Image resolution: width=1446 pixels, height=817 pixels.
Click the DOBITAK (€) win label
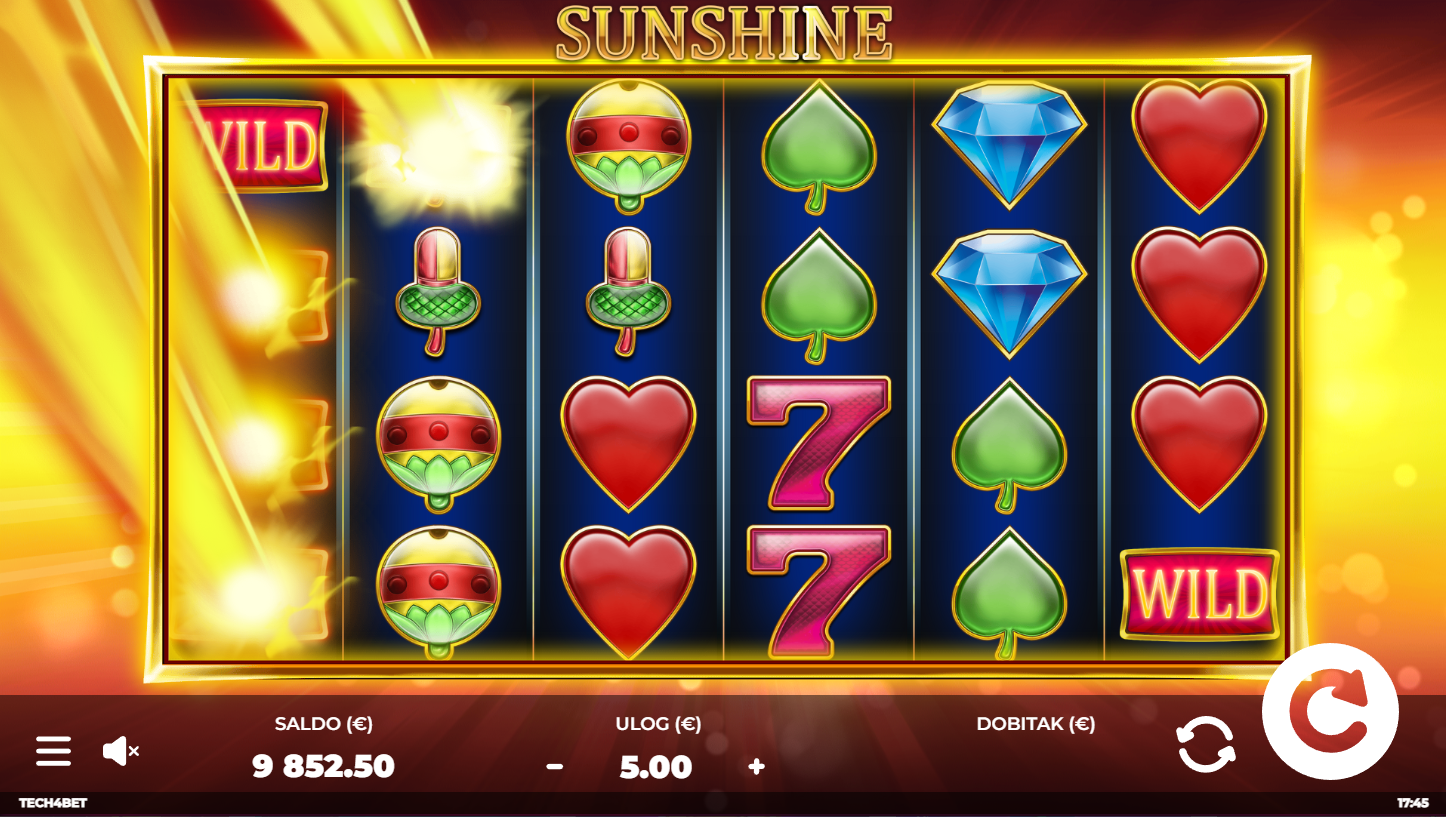[1036, 724]
